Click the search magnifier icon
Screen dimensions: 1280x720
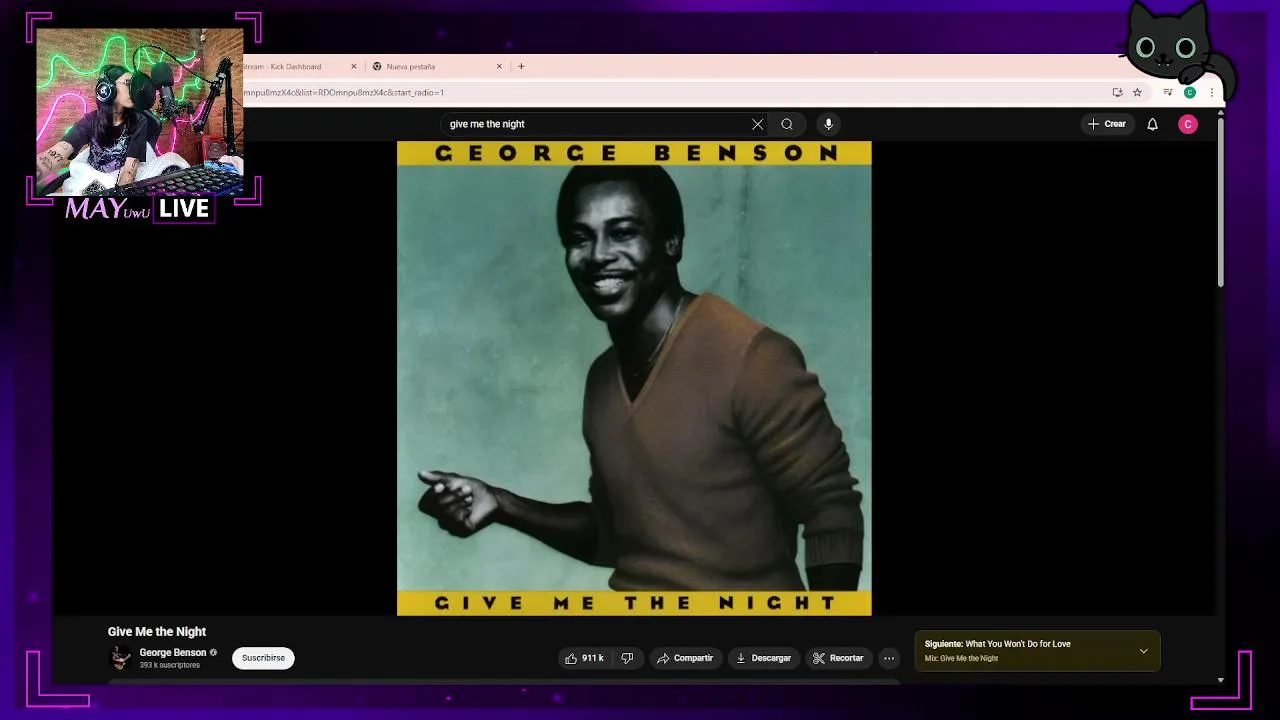point(787,124)
